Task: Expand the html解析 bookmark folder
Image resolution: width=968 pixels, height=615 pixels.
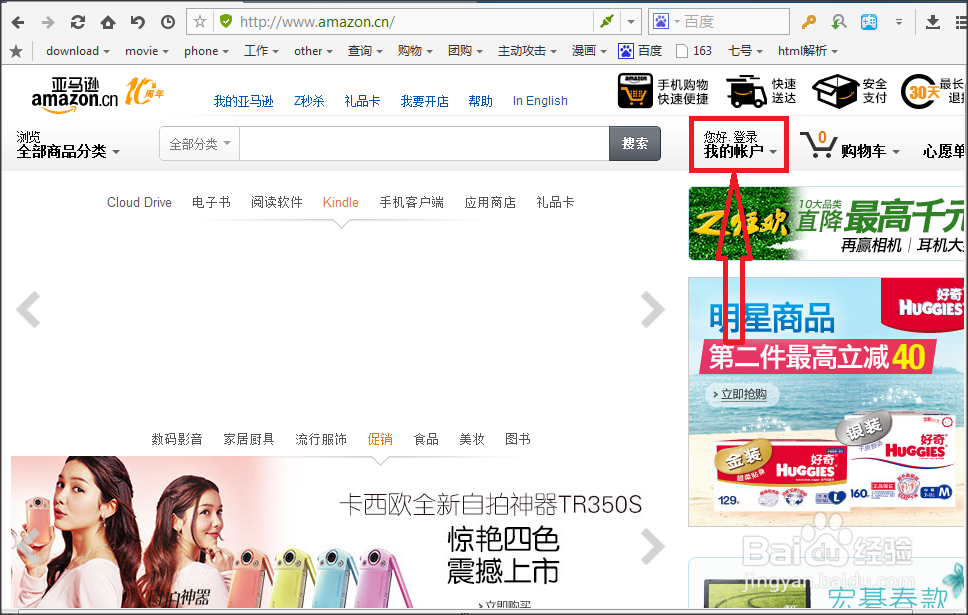Action: (807, 51)
